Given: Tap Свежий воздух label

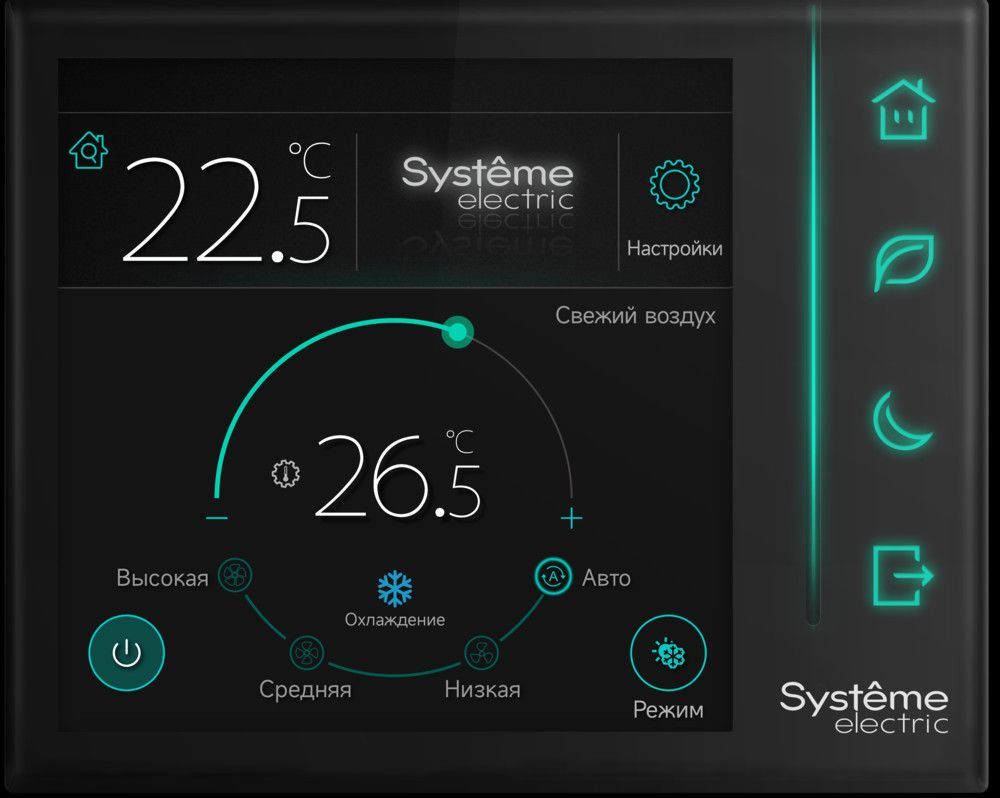Looking at the screenshot, I should (637, 314).
